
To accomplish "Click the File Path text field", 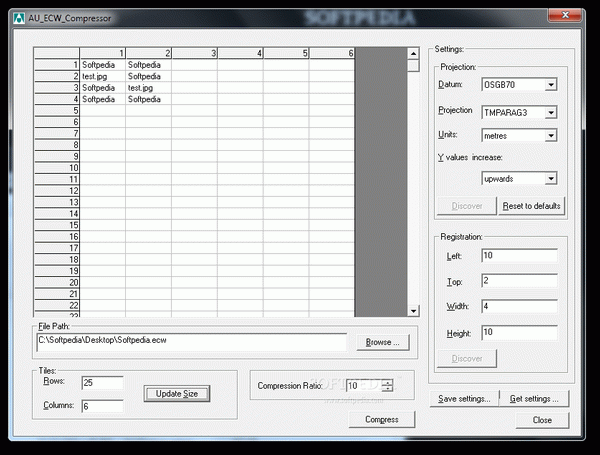I will (x=193, y=342).
